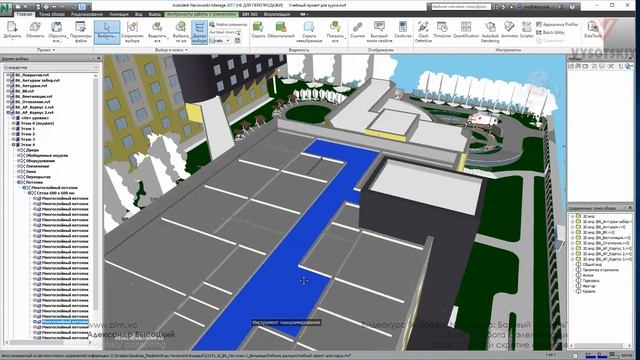Viewport: 640px width, 360px height.
Task: Toggle the Selection Tree (Дерево выбора) button
Action: point(199,32)
